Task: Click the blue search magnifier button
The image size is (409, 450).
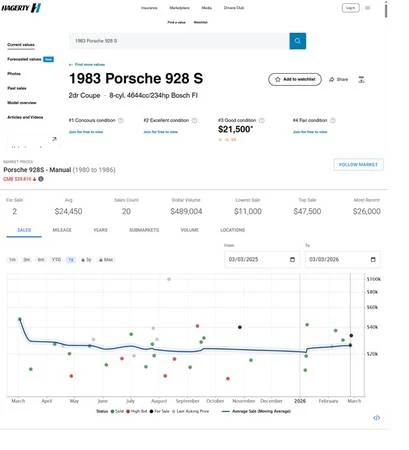Action: tap(298, 41)
